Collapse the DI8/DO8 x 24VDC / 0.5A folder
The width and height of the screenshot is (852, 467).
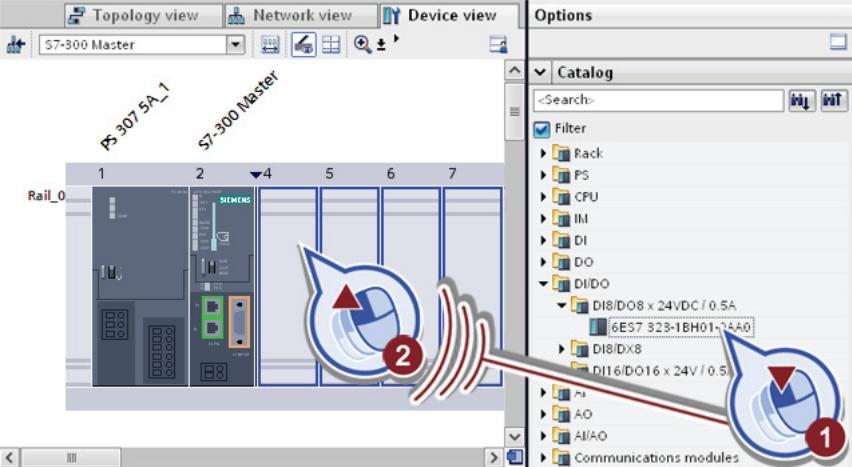(562, 305)
